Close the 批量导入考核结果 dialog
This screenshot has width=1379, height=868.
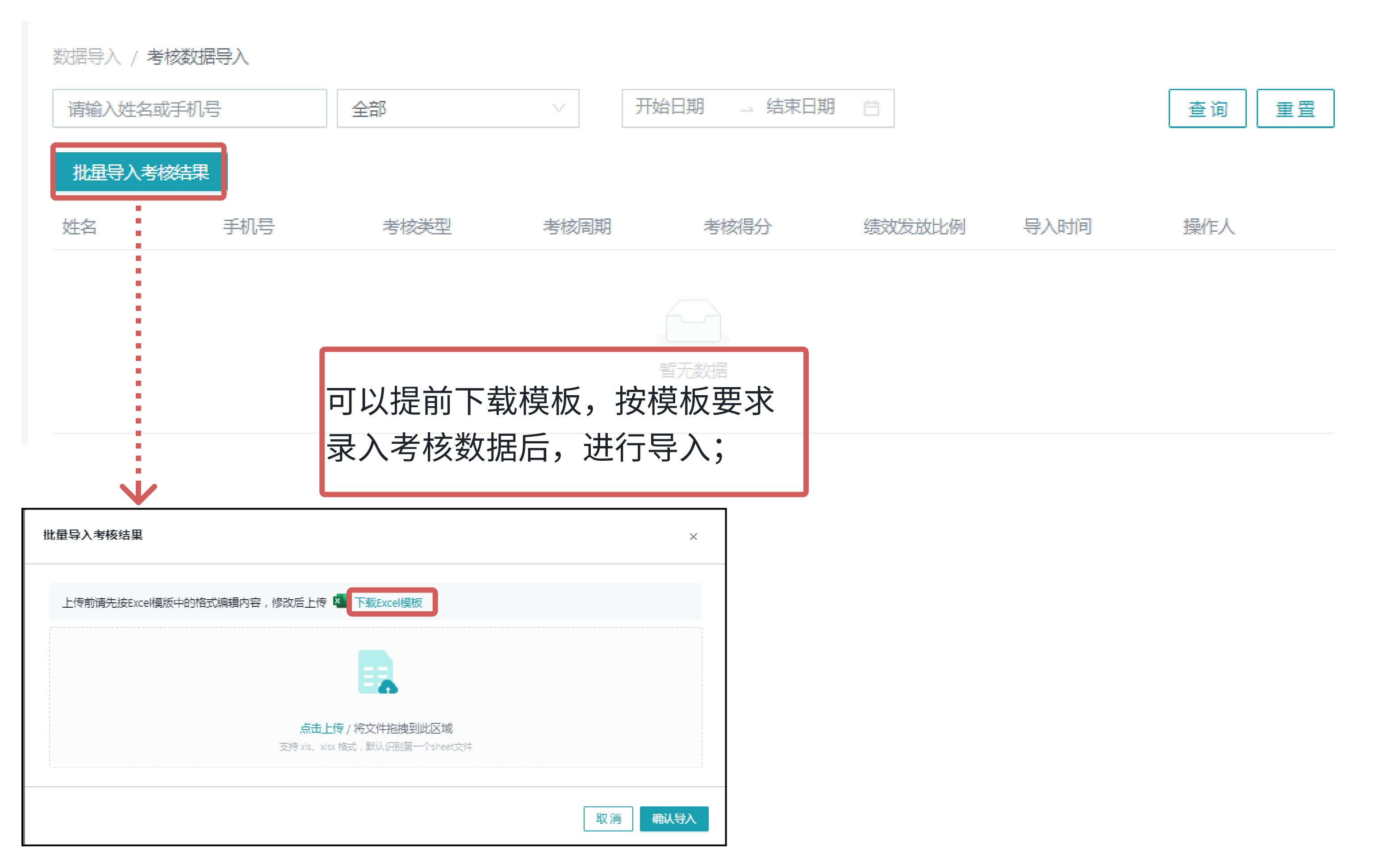coord(693,537)
